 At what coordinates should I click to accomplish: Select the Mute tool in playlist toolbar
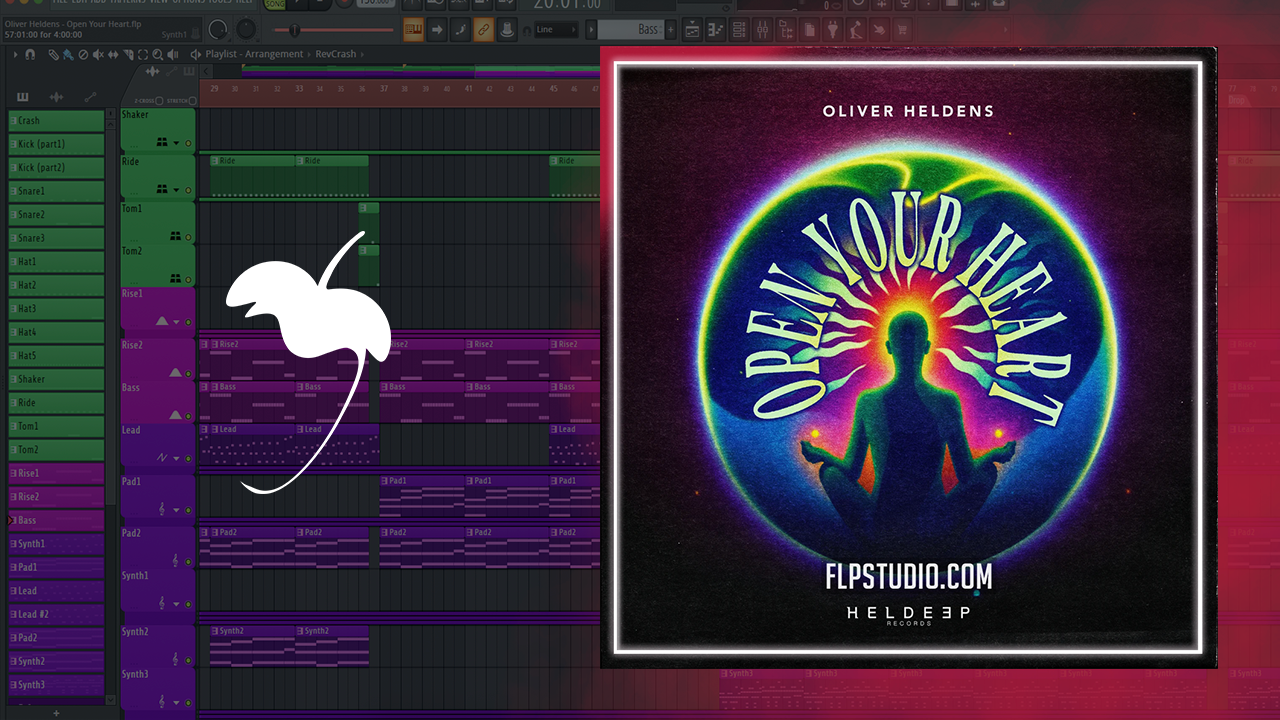coord(97,54)
